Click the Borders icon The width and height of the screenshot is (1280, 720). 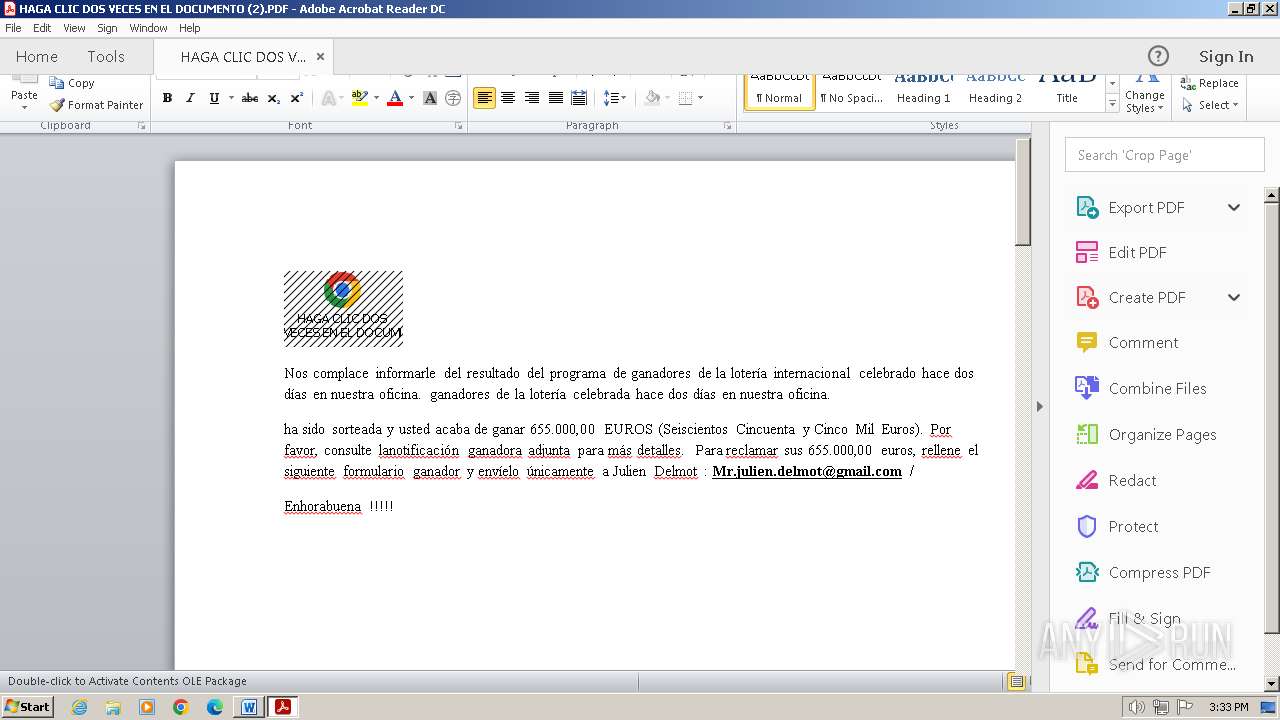coord(685,98)
